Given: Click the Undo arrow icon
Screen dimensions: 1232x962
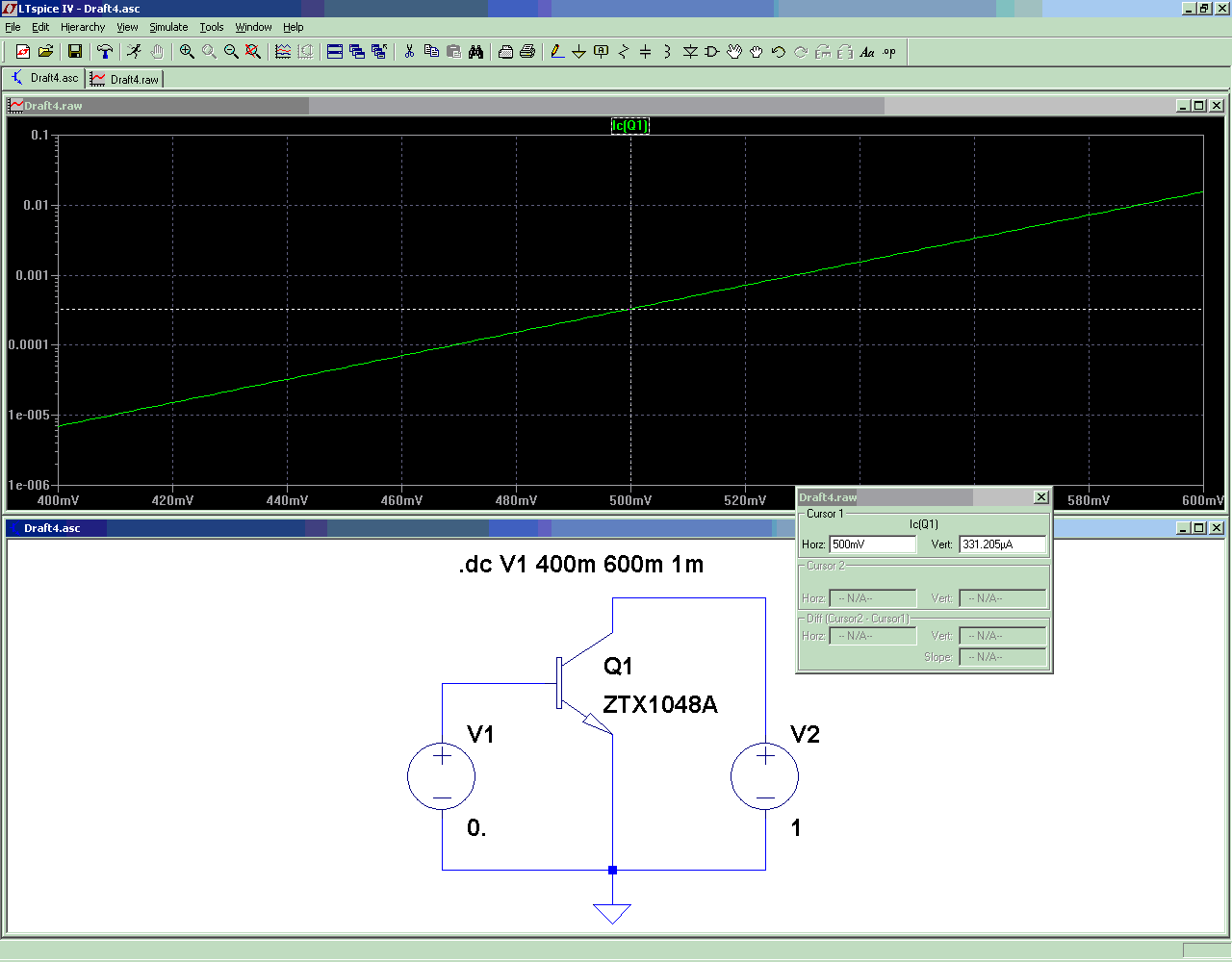Looking at the screenshot, I should tap(779, 52).
